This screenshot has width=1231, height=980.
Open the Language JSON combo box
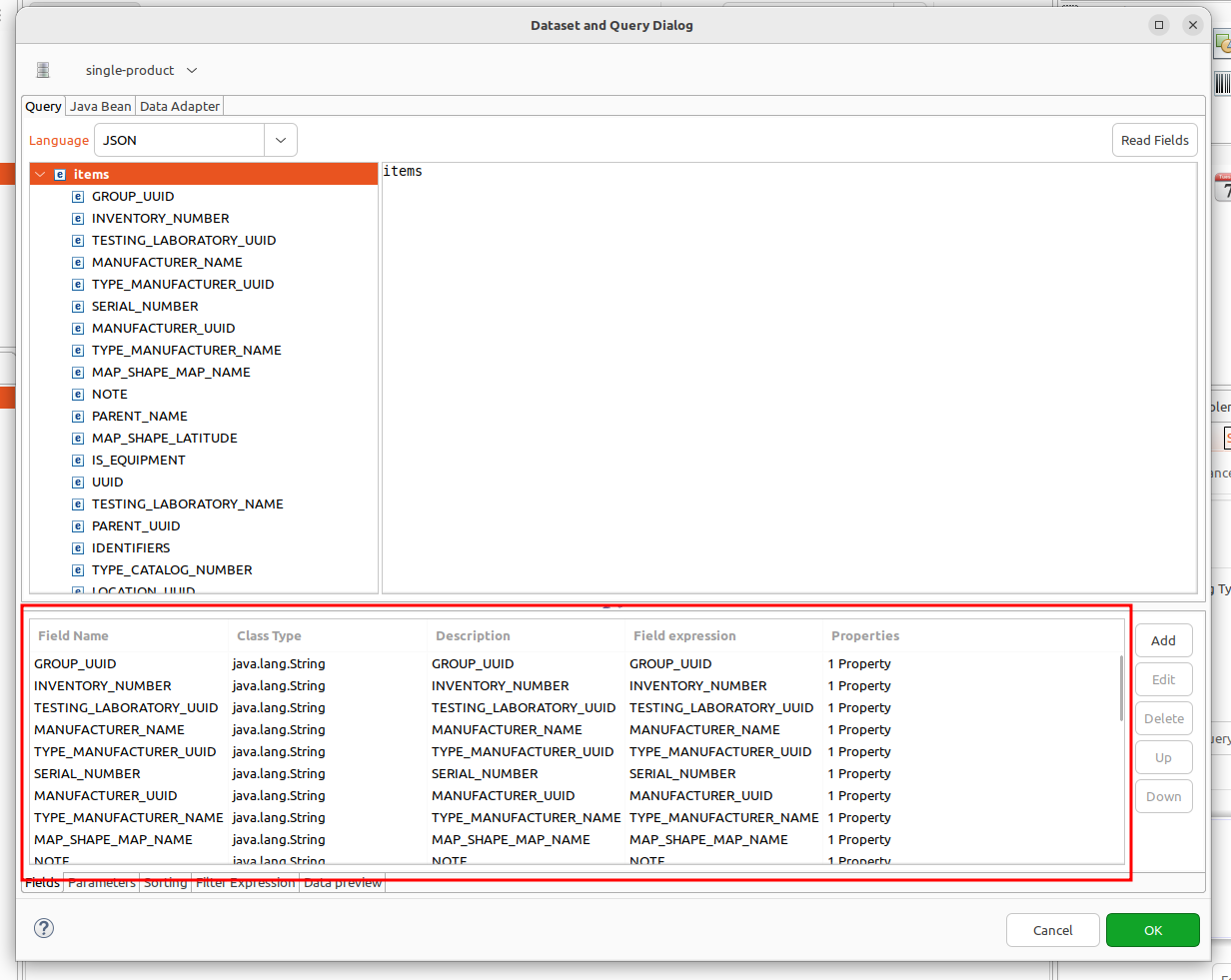point(280,140)
